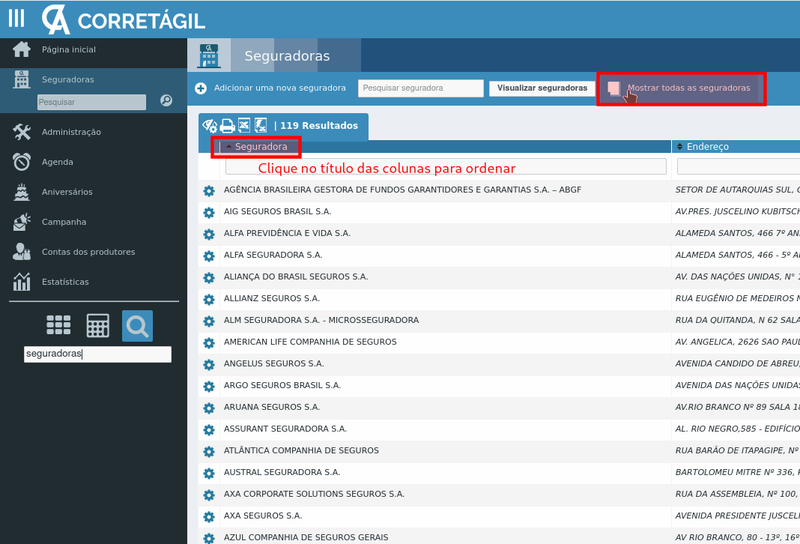Select row AGÊNCIA BRASILEIRA GESTORA DE FUNDOS
The width and height of the screenshot is (800, 544).
(x=498, y=191)
